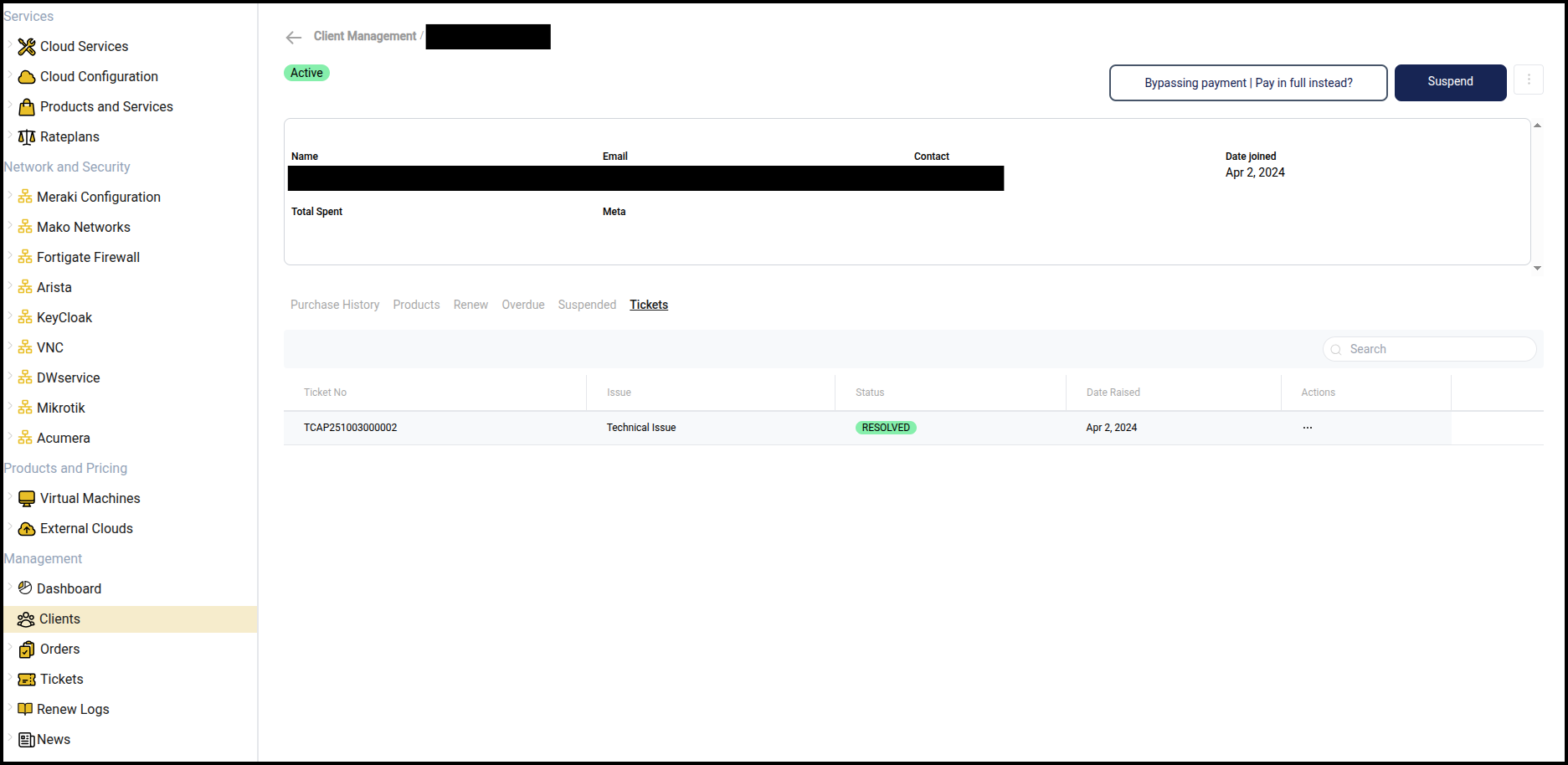Expand the Cloud Services tree chevron
1568x765 pixels.
(10, 44)
